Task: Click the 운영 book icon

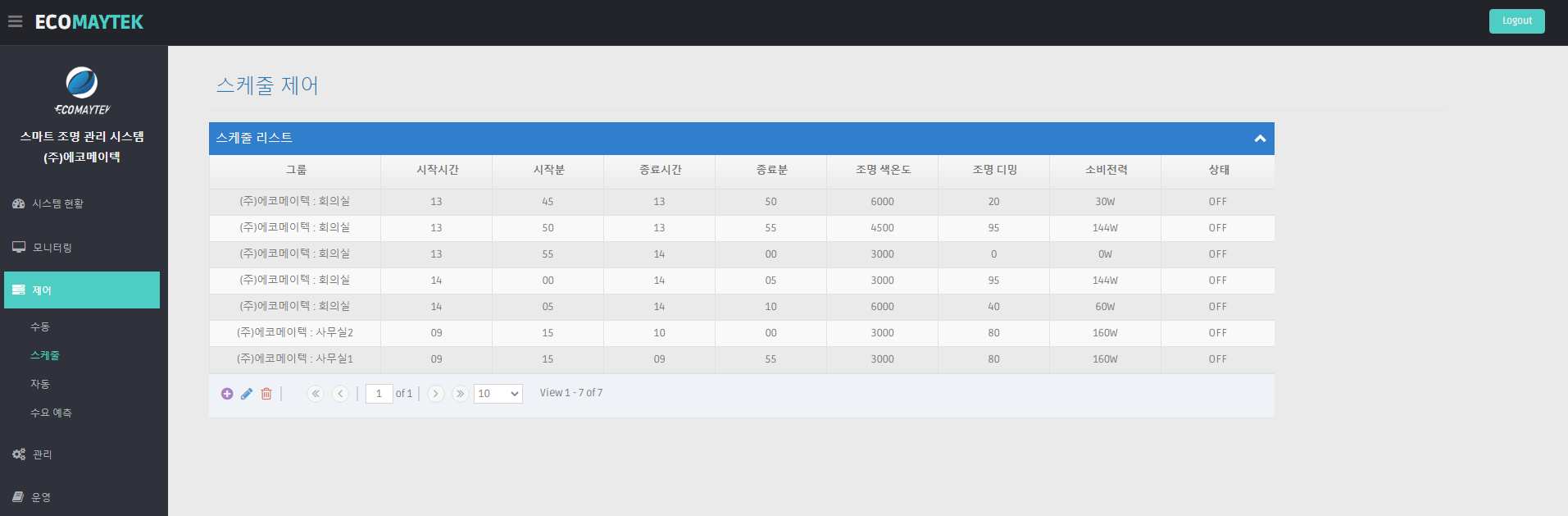Action: [x=18, y=496]
